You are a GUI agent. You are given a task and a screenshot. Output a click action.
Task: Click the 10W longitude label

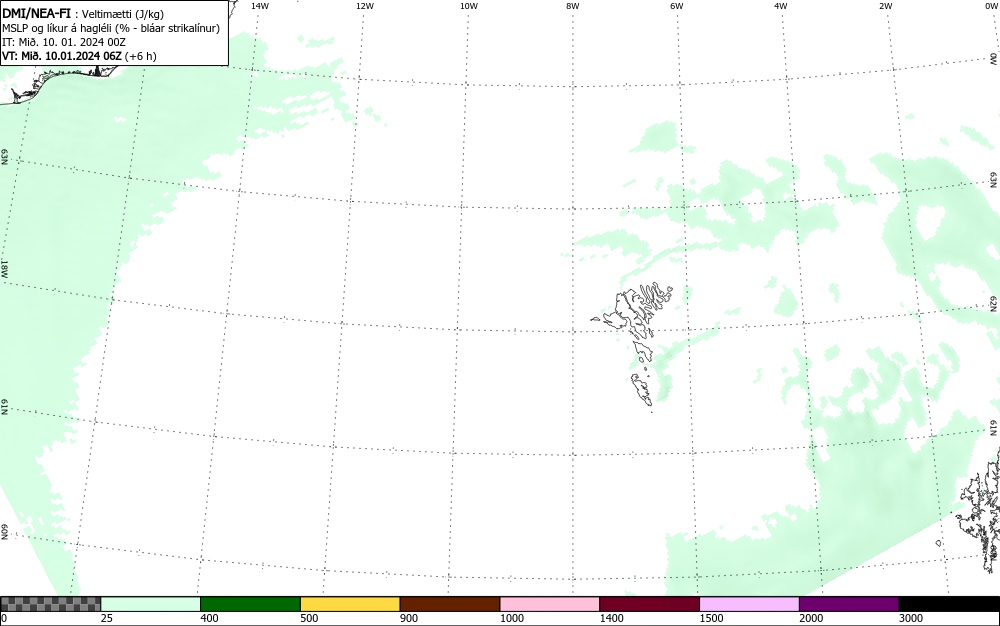pyautogui.click(x=469, y=6)
